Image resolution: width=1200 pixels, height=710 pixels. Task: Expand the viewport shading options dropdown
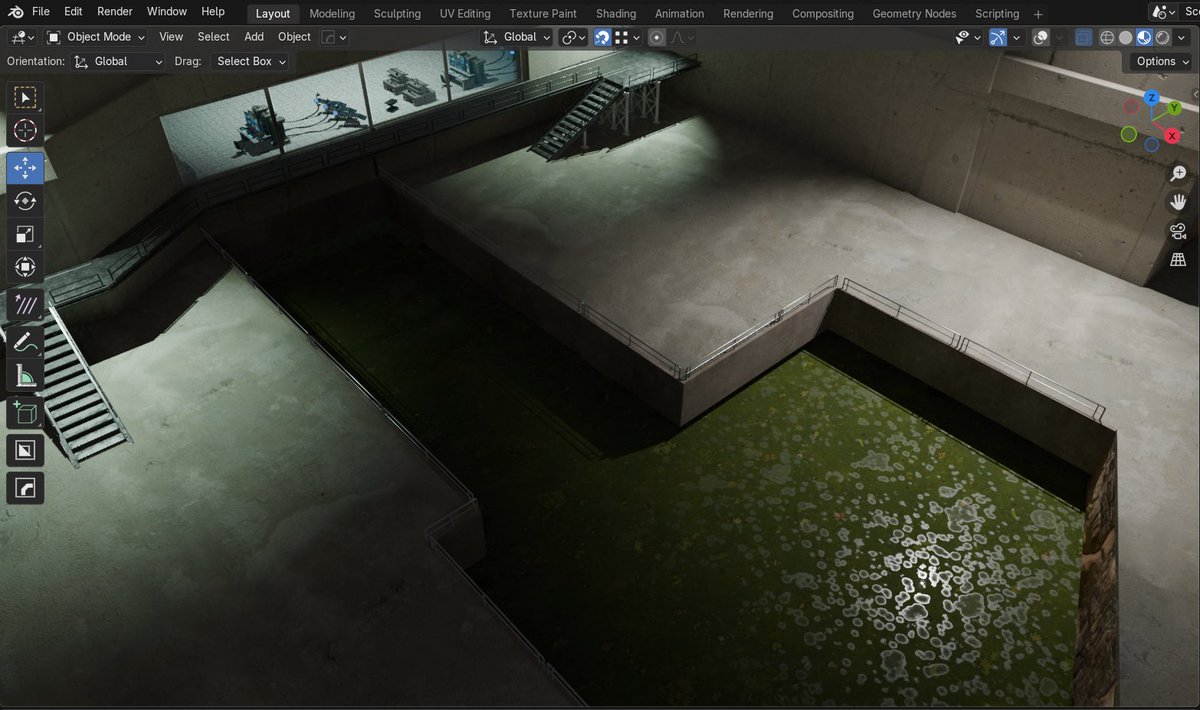click(x=1181, y=37)
